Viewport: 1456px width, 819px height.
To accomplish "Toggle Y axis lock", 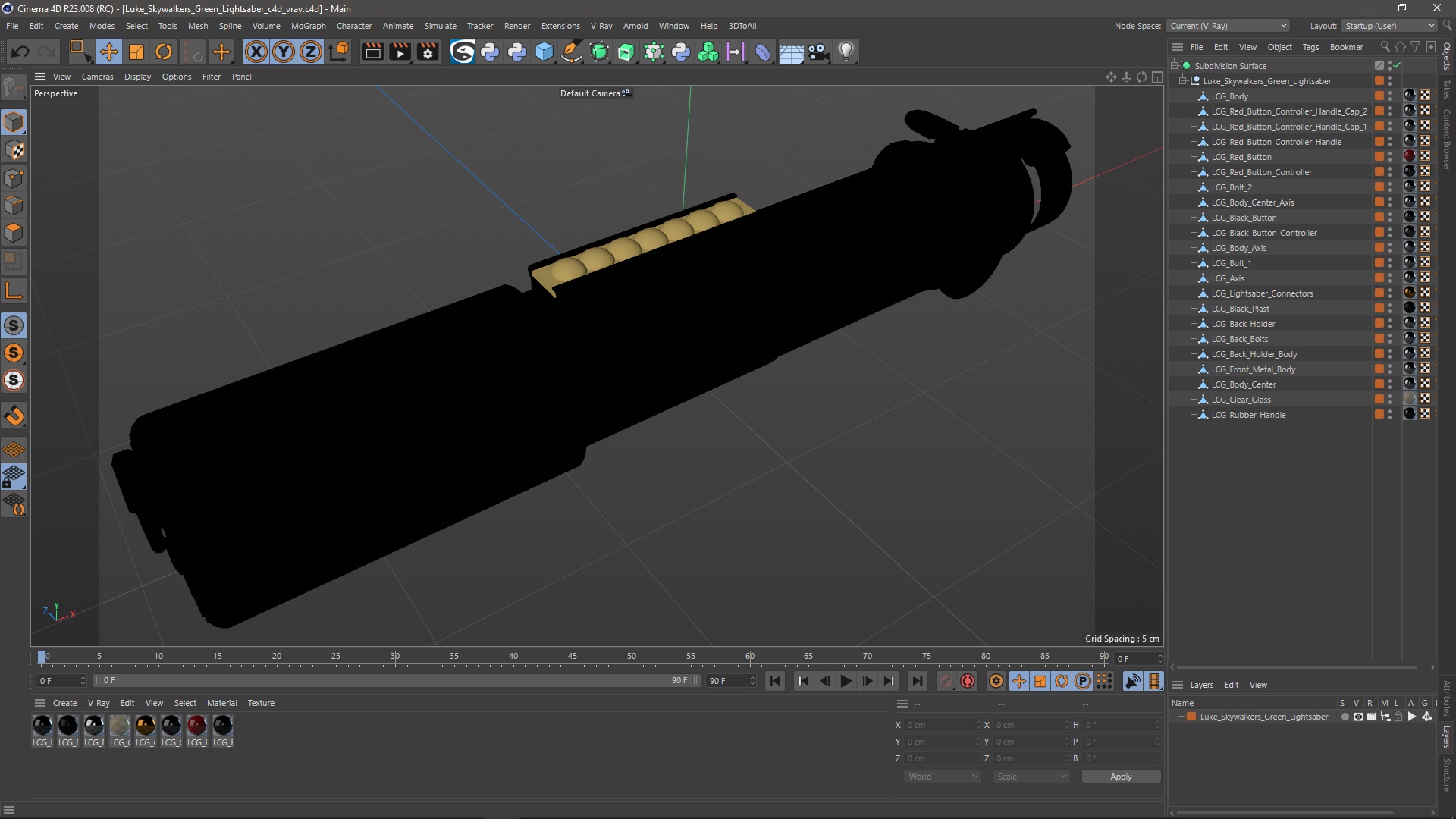I will pos(284,52).
